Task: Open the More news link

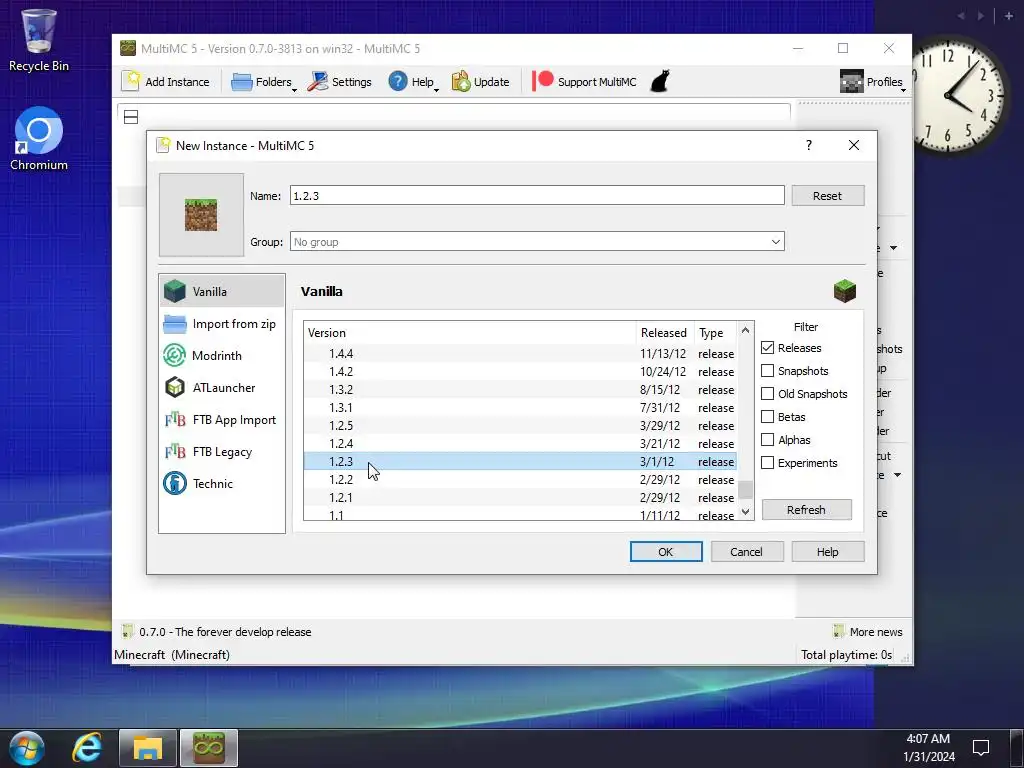Action: point(868,632)
